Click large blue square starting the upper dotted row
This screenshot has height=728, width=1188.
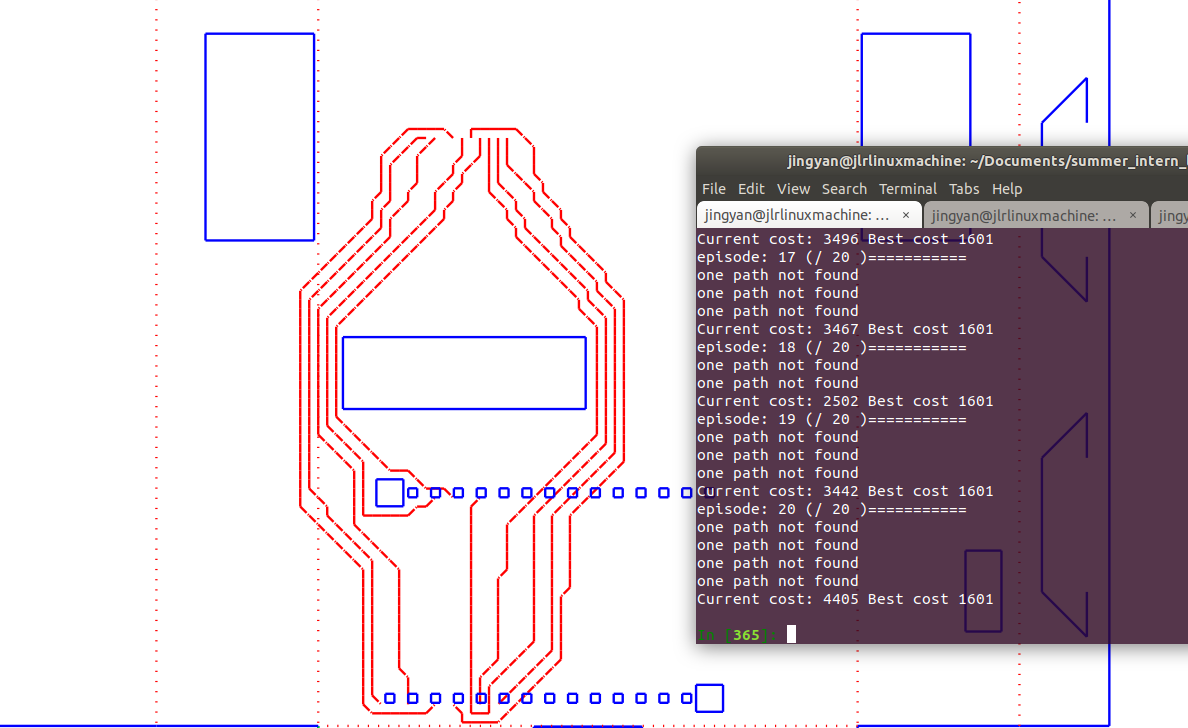pyautogui.click(x=390, y=492)
